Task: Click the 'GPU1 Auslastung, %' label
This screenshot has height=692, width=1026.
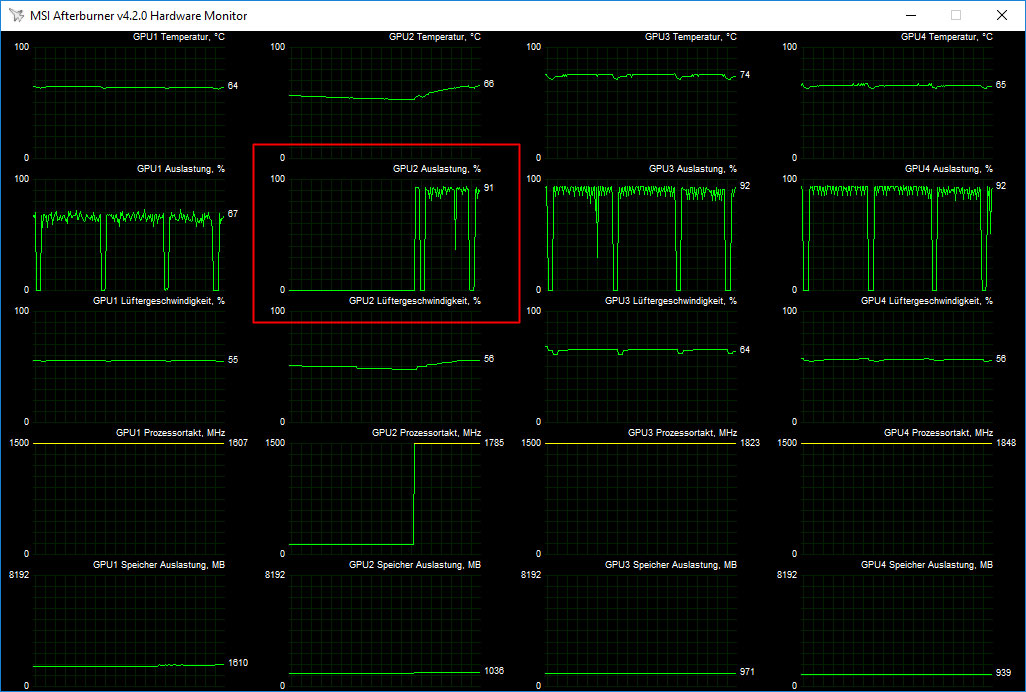Action: click(x=181, y=169)
